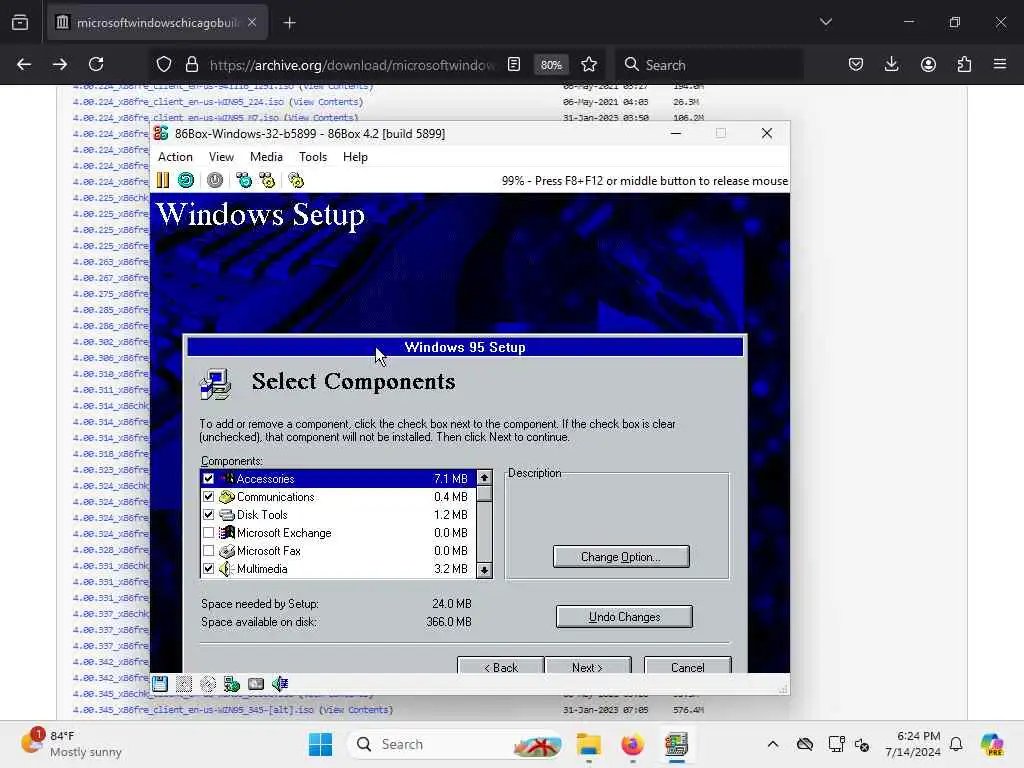
Task: List all Firefox tabs dropdown
Action: 825,22
